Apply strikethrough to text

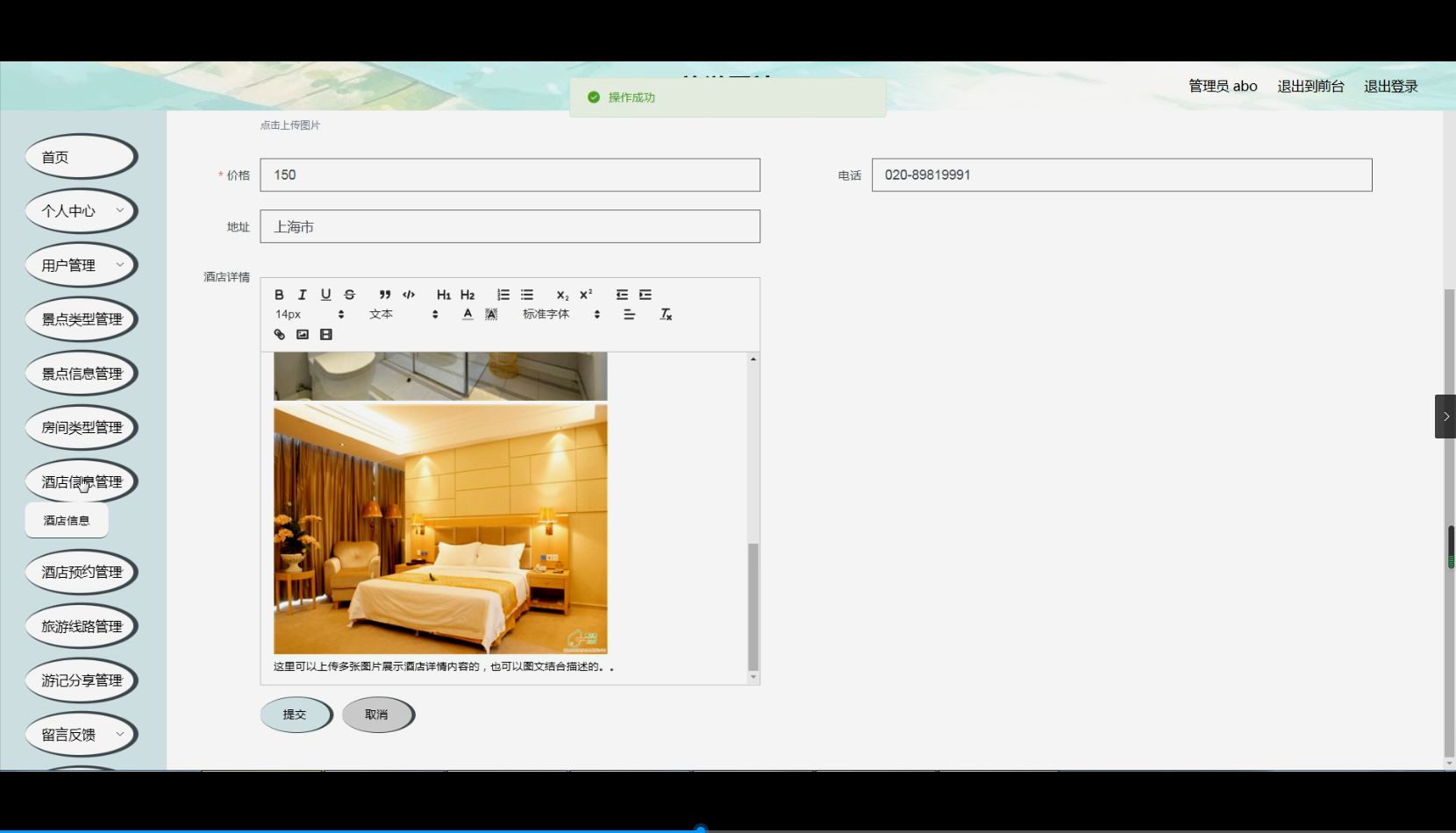(350, 295)
